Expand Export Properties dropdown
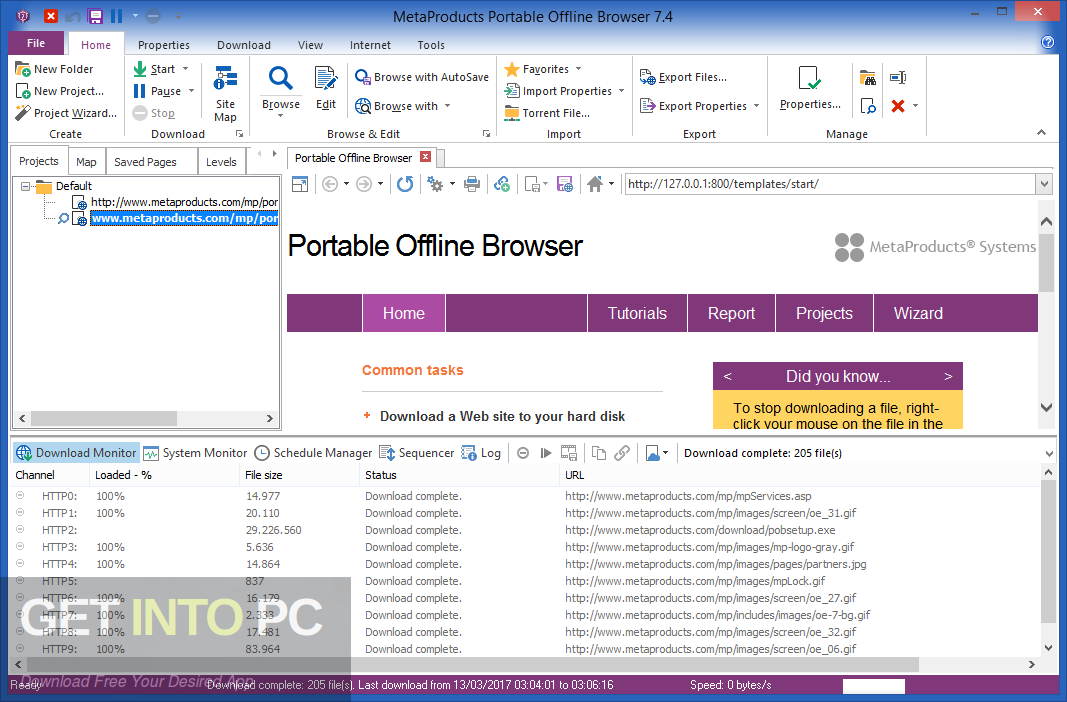This screenshot has height=702, width=1067. [756, 105]
